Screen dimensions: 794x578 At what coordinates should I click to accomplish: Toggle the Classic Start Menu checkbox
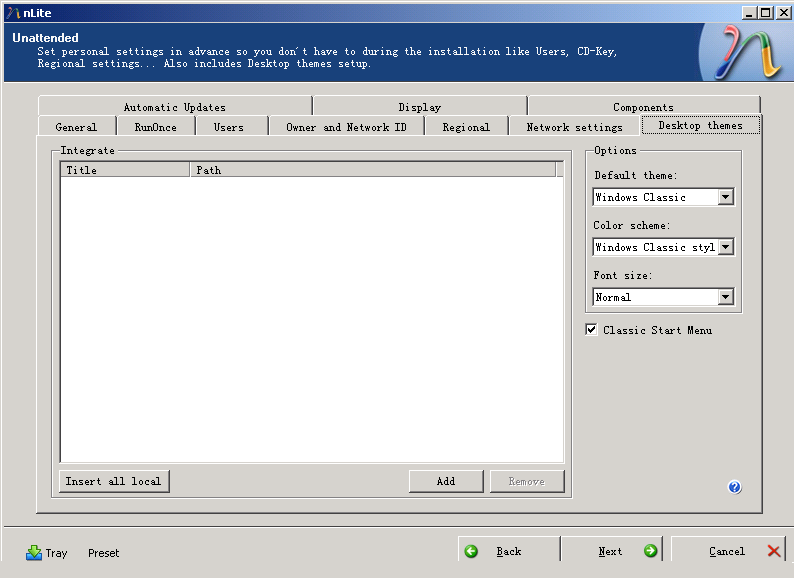pyautogui.click(x=592, y=330)
